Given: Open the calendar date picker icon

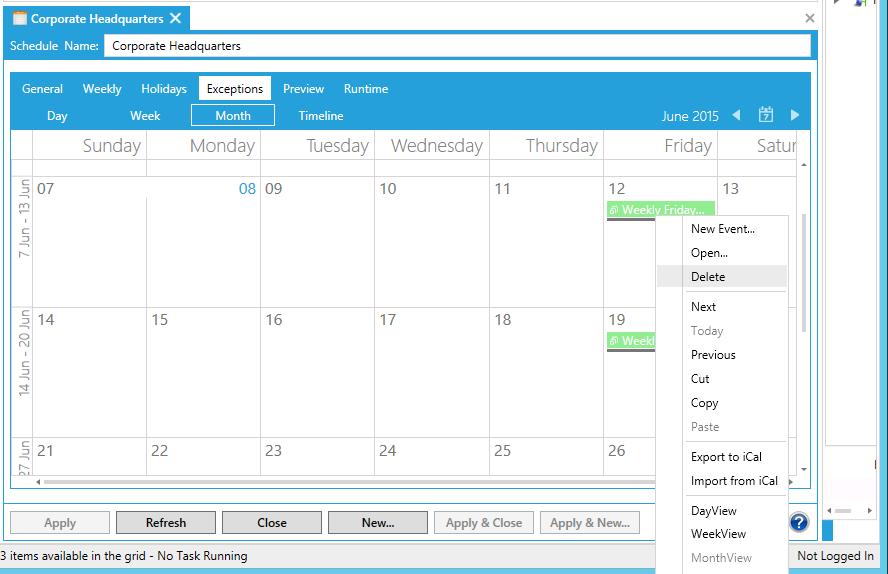Looking at the screenshot, I should (766, 115).
